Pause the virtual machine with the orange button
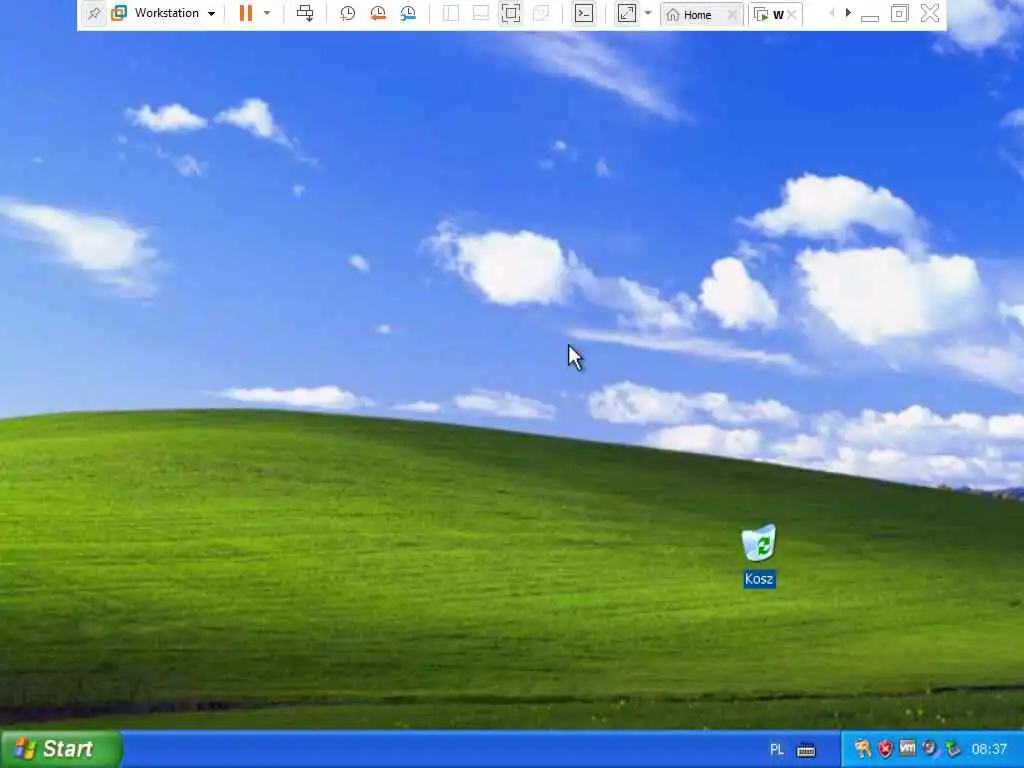Image resolution: width=1024 pixels, height=768 pixels. point(246,14)
